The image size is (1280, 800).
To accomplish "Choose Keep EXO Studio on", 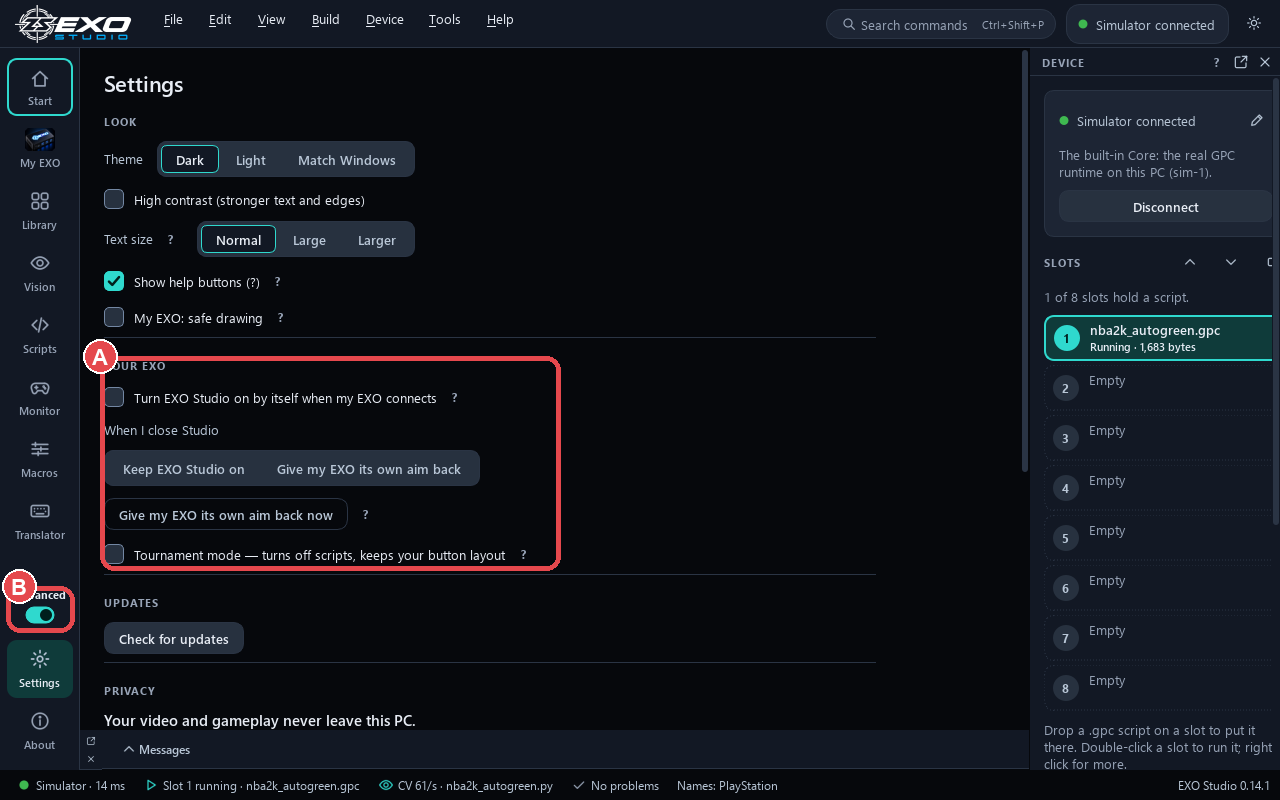I will [184, 469].
